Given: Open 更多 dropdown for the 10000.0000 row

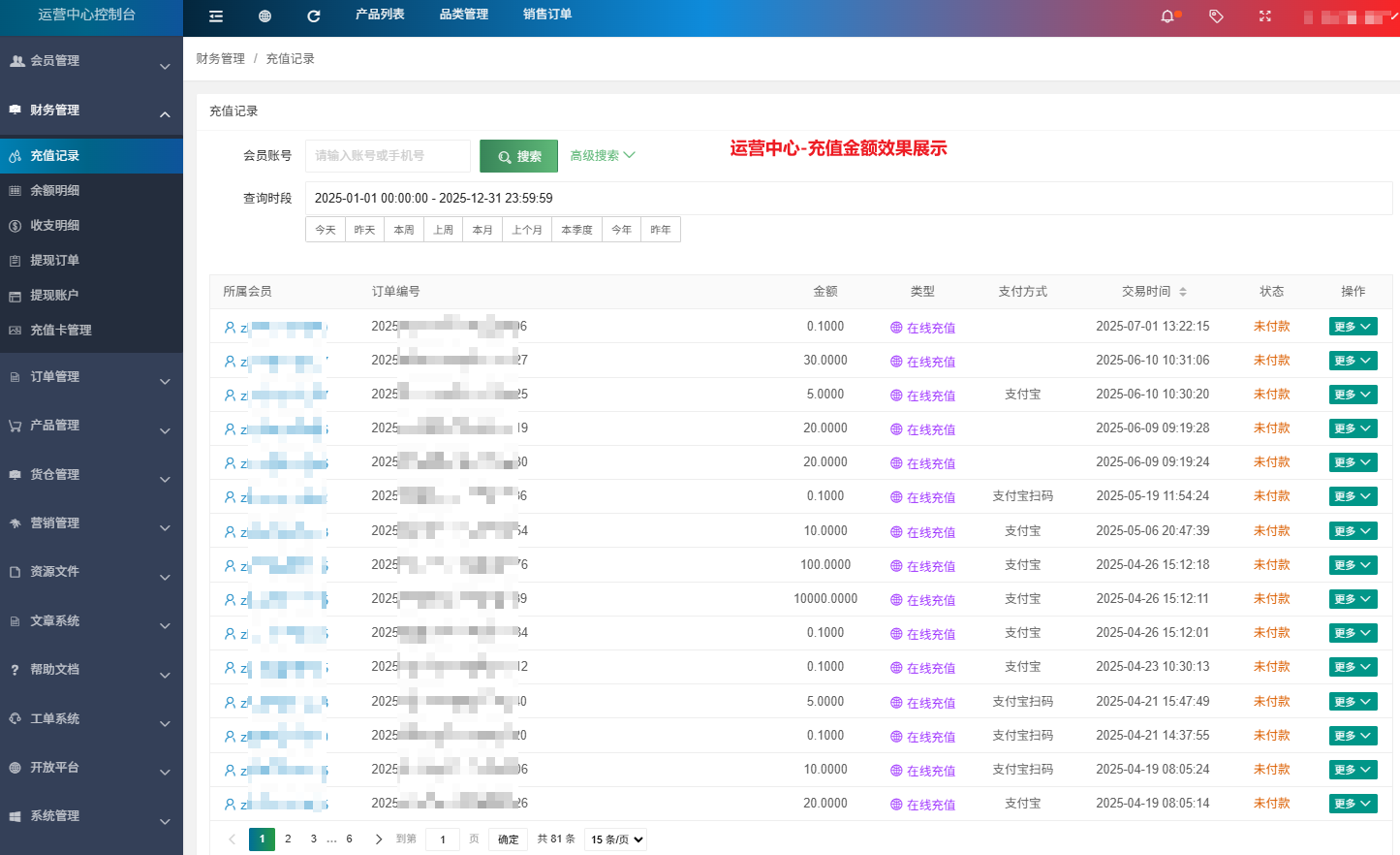Looking at the screenshot, I should (1353, 599).
